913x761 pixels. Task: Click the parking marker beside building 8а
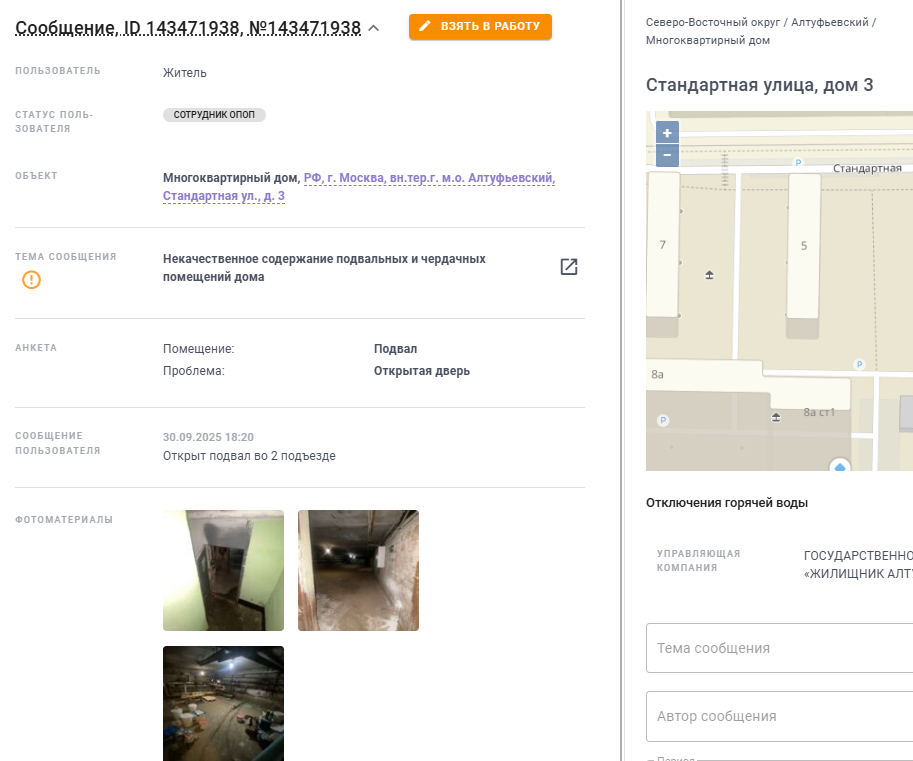(663, 420)
